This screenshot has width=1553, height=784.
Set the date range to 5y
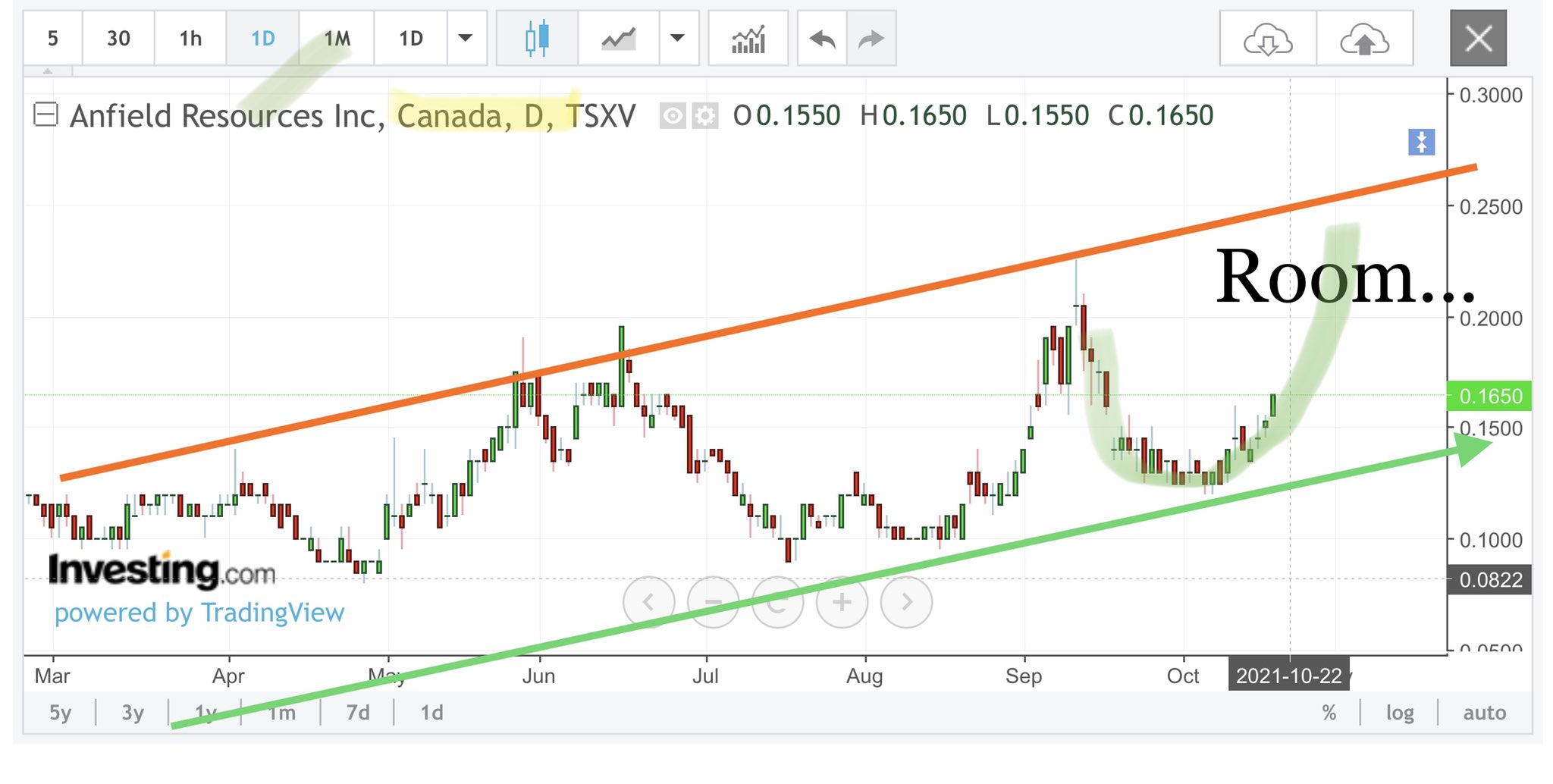60,713
